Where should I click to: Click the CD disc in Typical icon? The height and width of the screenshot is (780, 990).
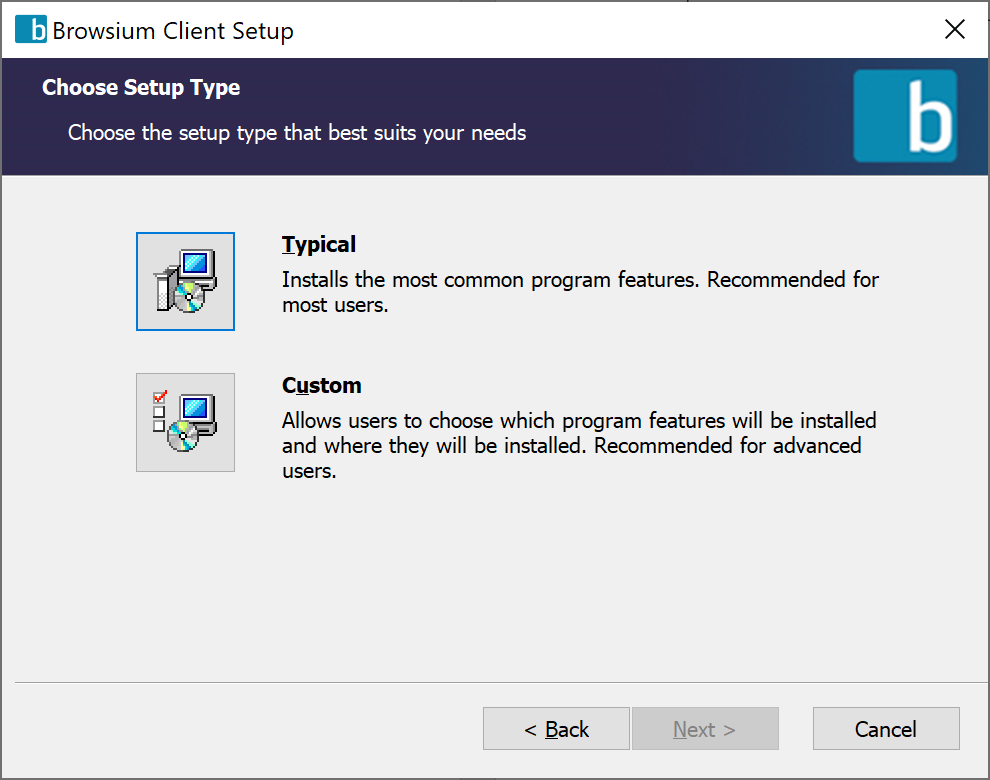[x=189, y=295]
